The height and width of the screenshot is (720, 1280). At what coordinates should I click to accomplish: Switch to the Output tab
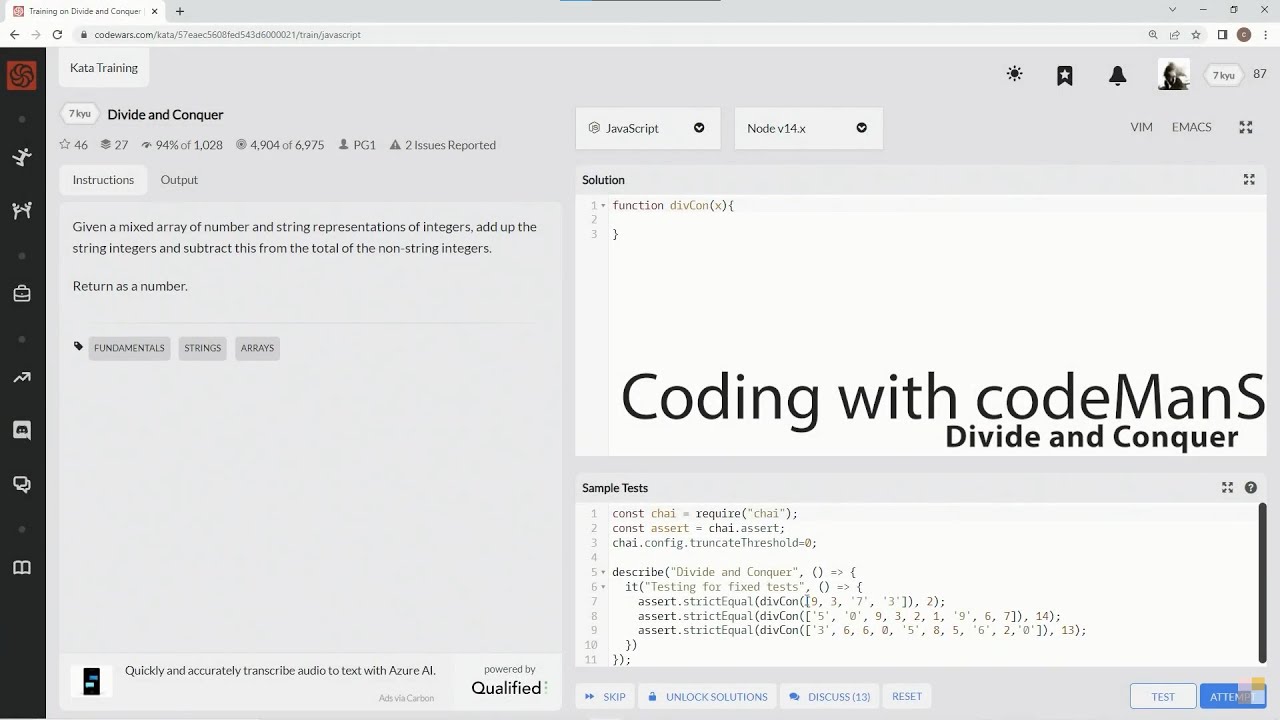coord(179,180)
